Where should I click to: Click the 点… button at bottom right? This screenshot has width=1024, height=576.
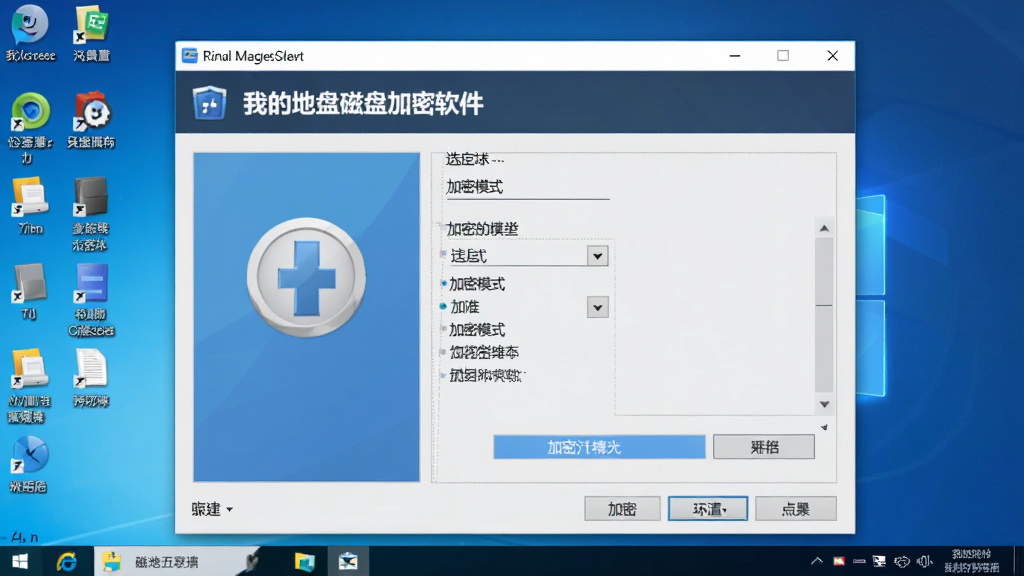[795, 509]
